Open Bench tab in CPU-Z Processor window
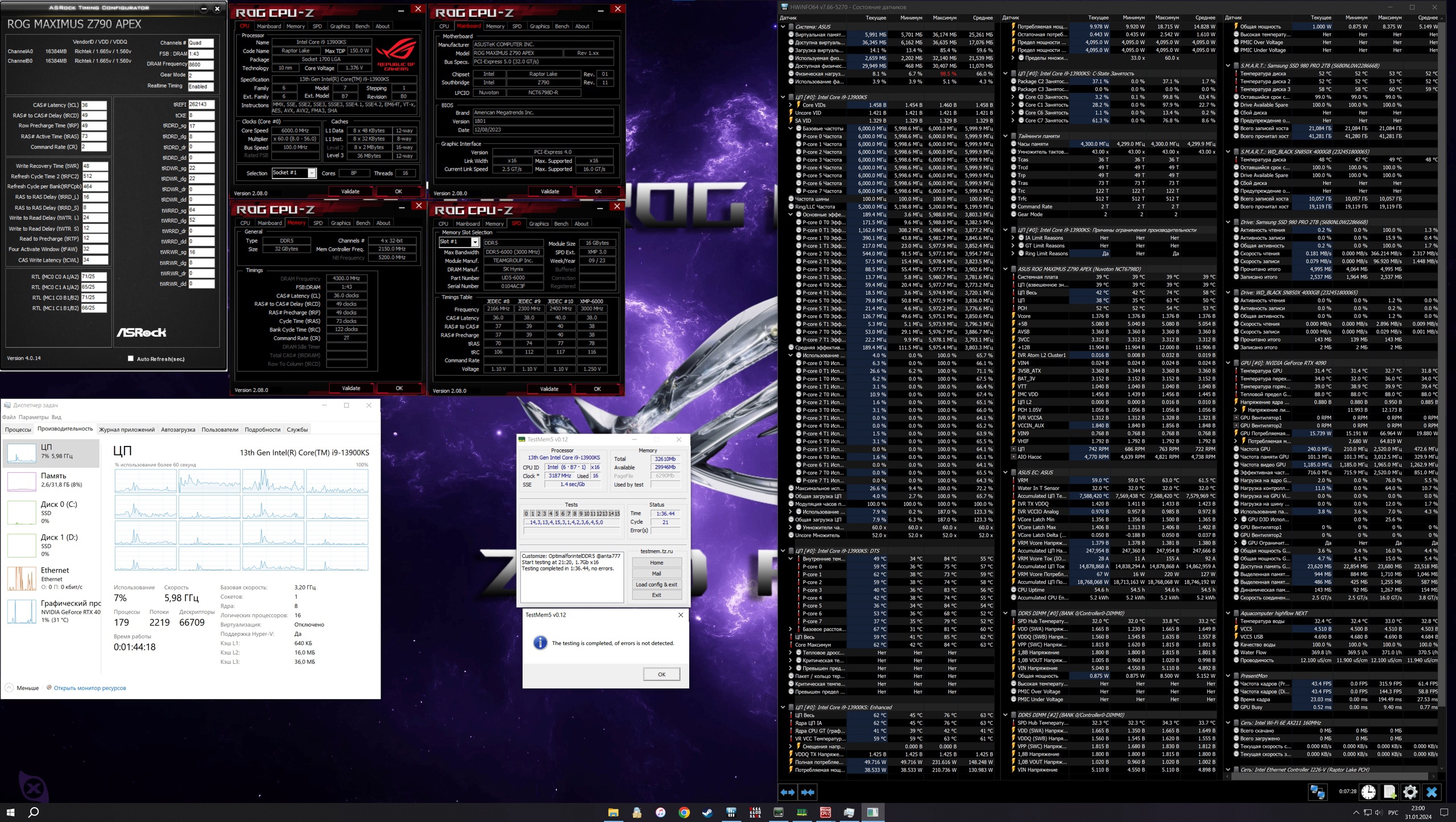 click(362, 26)
